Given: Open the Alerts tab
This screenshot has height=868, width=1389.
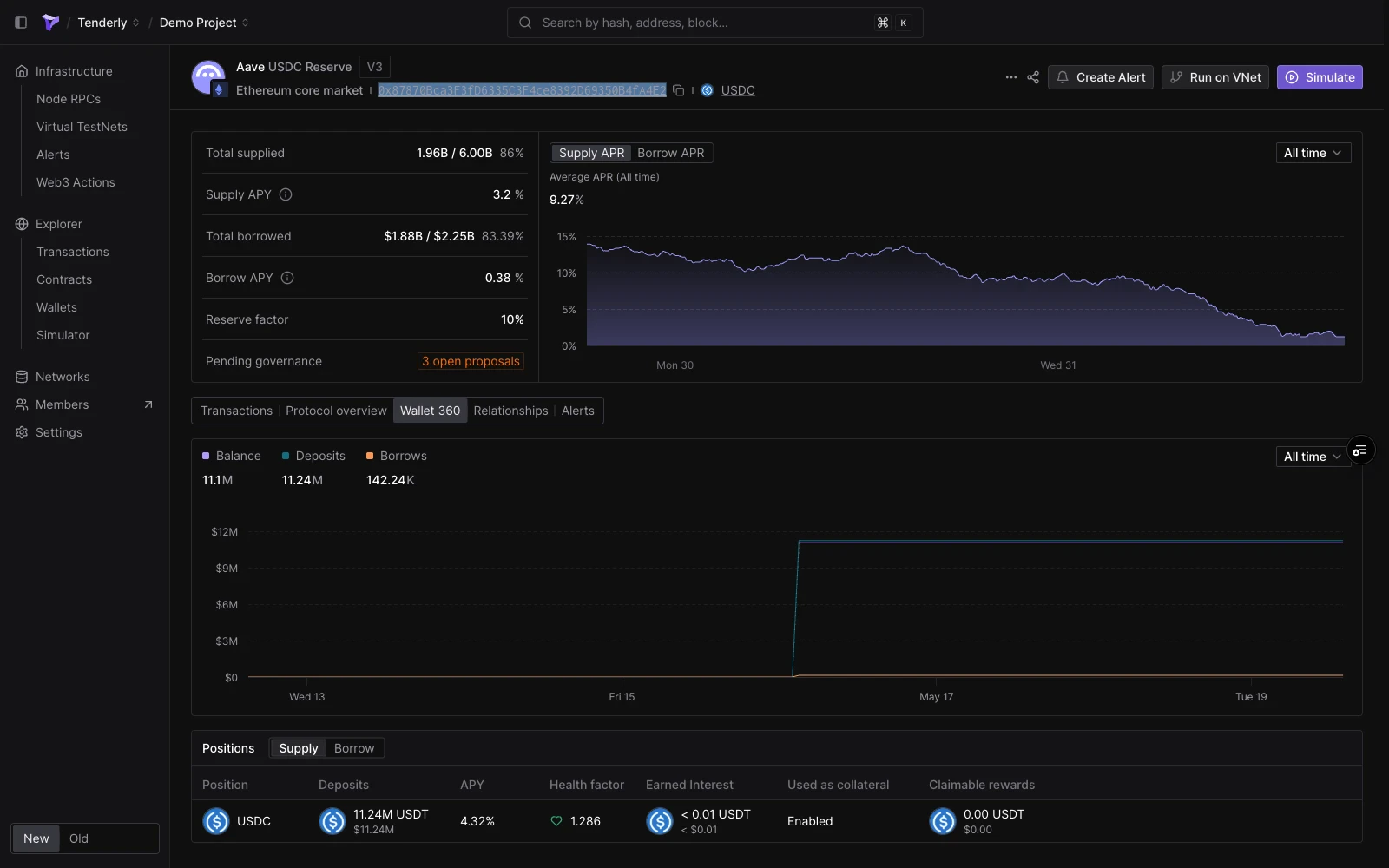Looking at the screenshot, I should (577, 411).
